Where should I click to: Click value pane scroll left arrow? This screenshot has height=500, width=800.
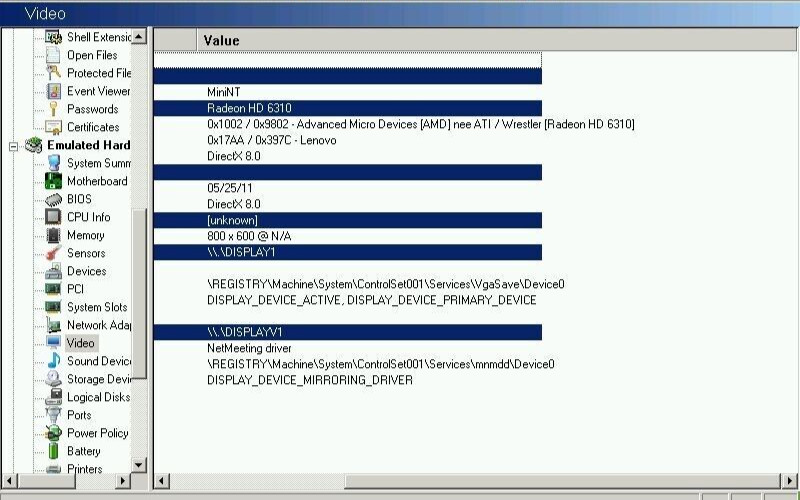click(x=162, y=481)
